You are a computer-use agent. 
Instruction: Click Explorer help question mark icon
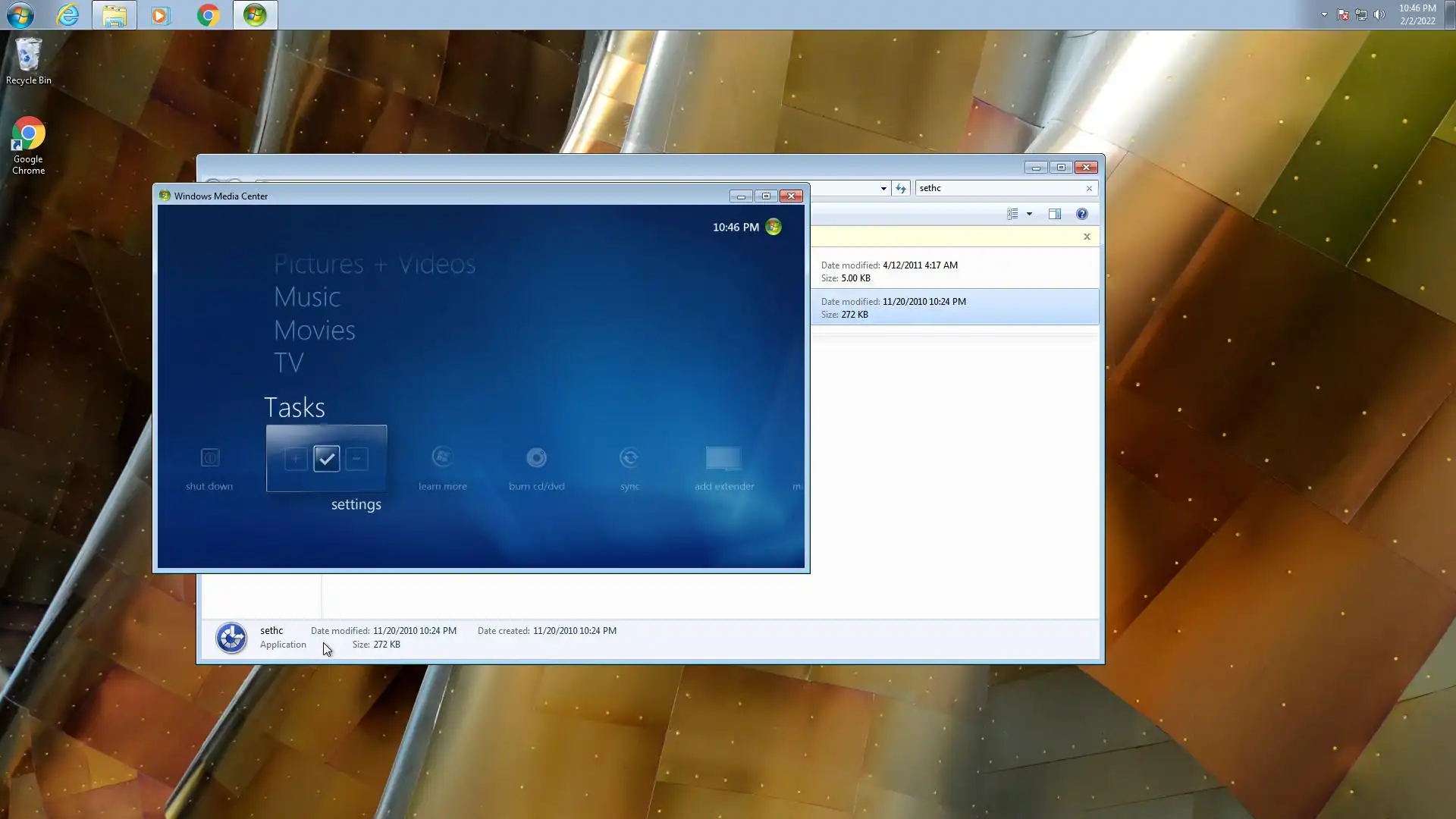coord(1081,214)
